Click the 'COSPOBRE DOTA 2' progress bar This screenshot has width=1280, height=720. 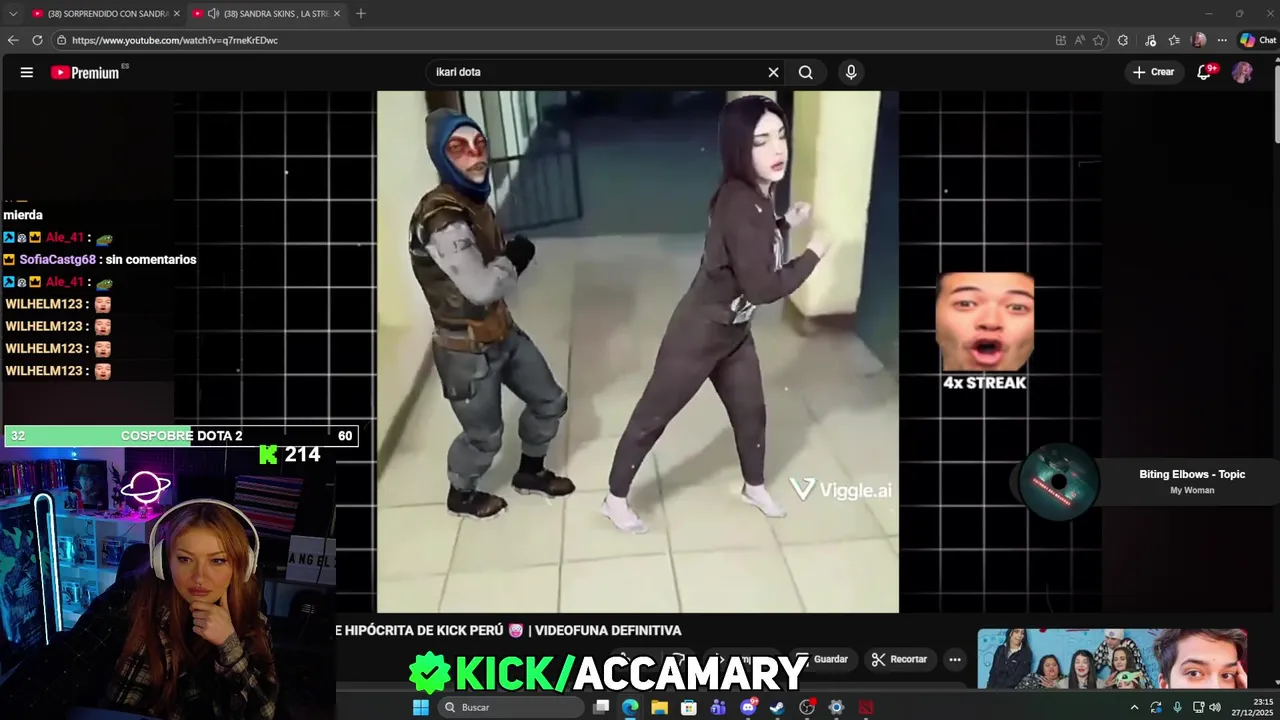181,436
